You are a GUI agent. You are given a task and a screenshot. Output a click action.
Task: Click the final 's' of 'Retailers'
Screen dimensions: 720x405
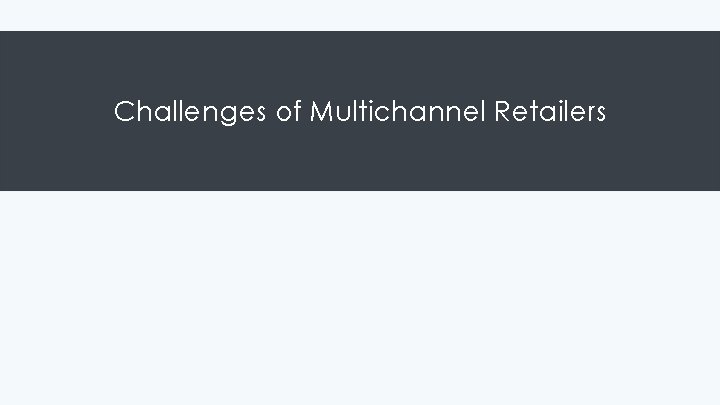601,112
